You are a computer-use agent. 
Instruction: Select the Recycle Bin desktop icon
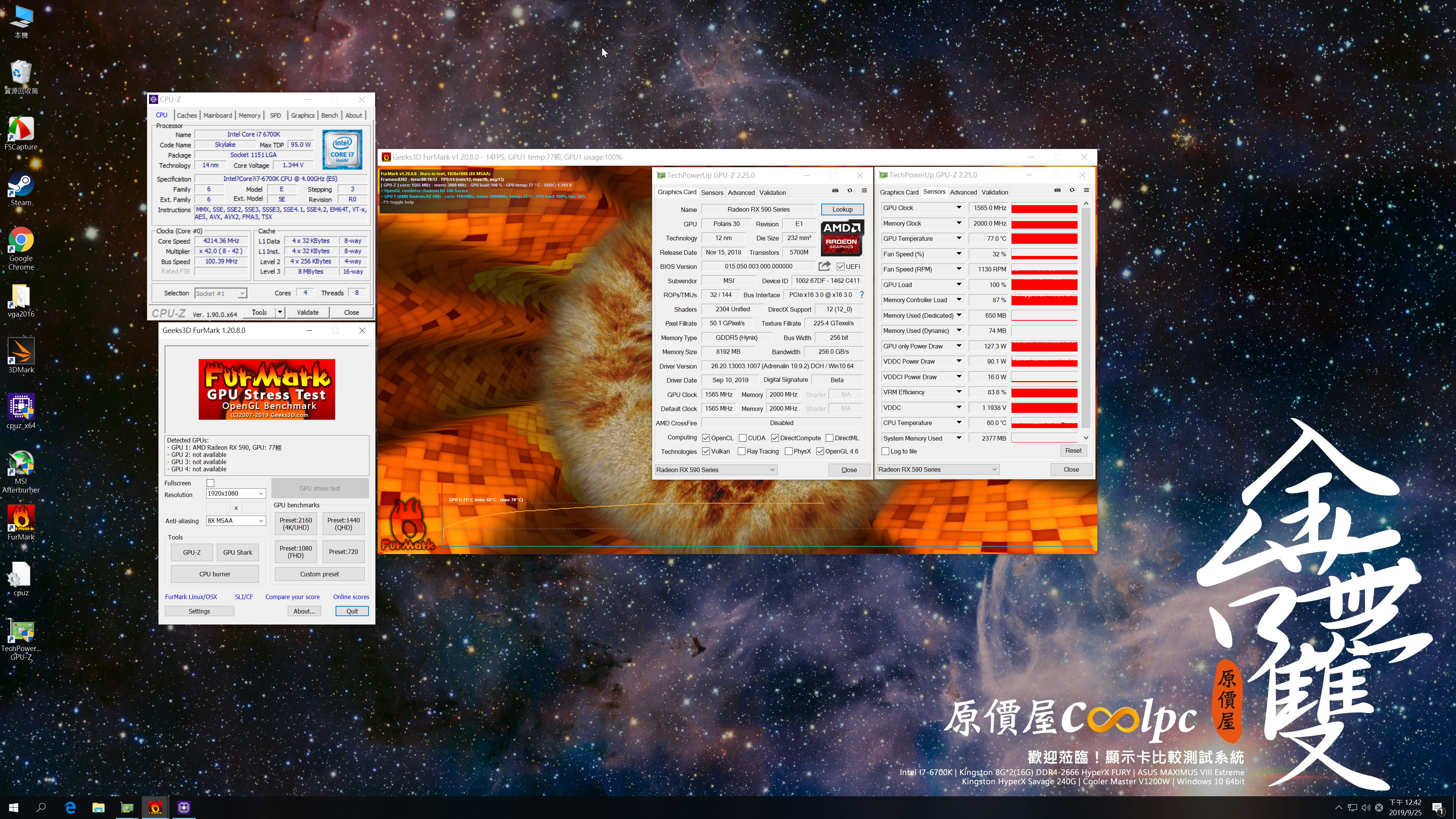[21, 77]
